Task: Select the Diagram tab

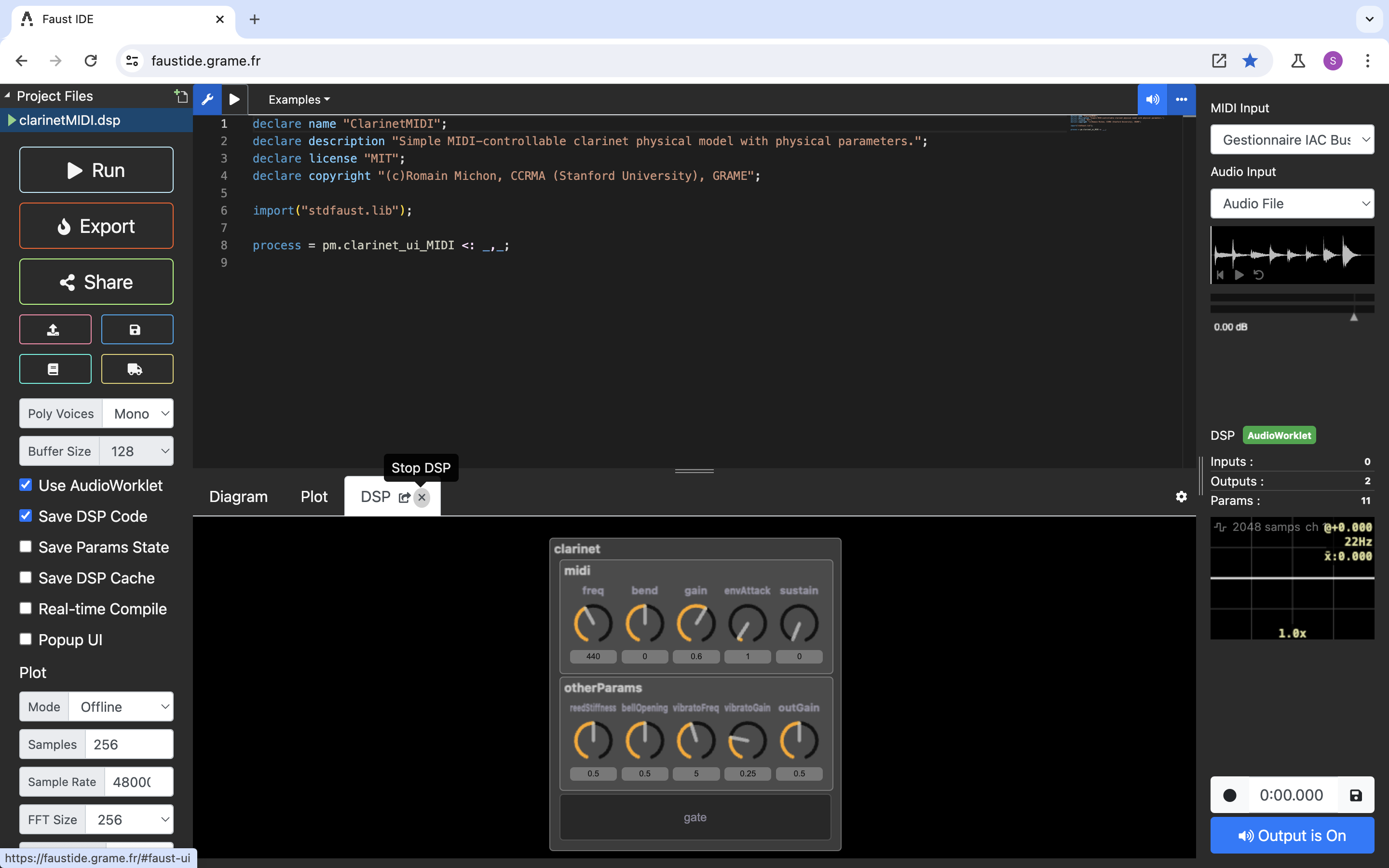Action: point(238,496)
